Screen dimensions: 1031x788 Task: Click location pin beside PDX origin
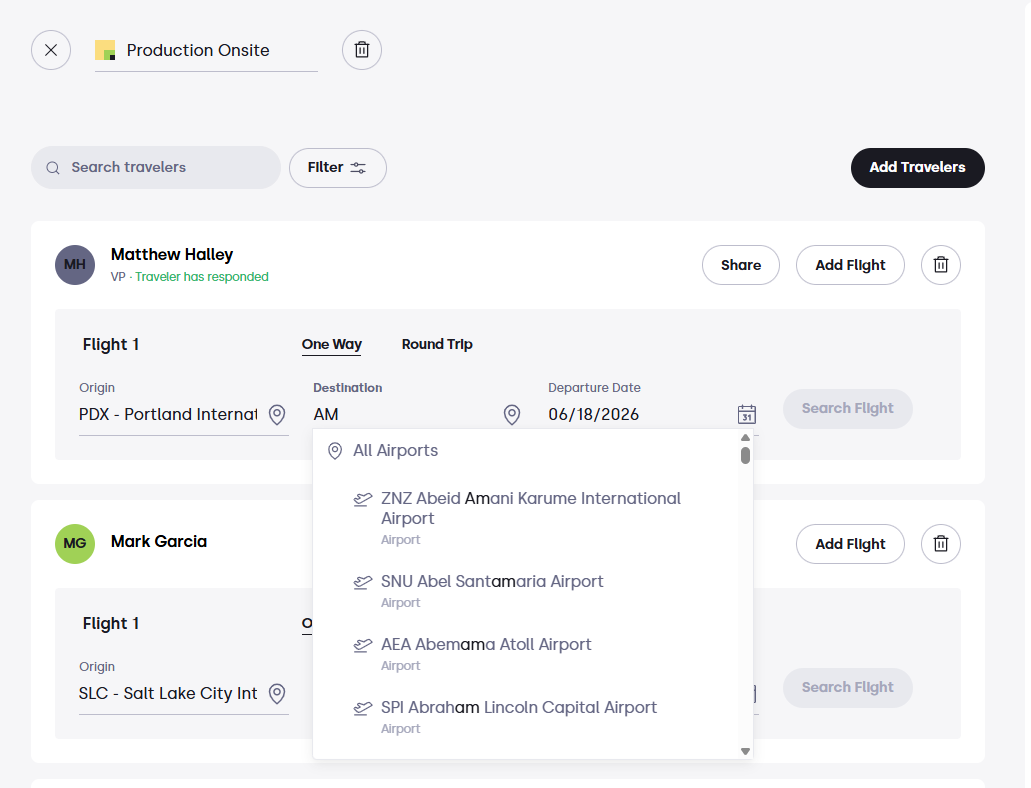click(x=277, y=414)
